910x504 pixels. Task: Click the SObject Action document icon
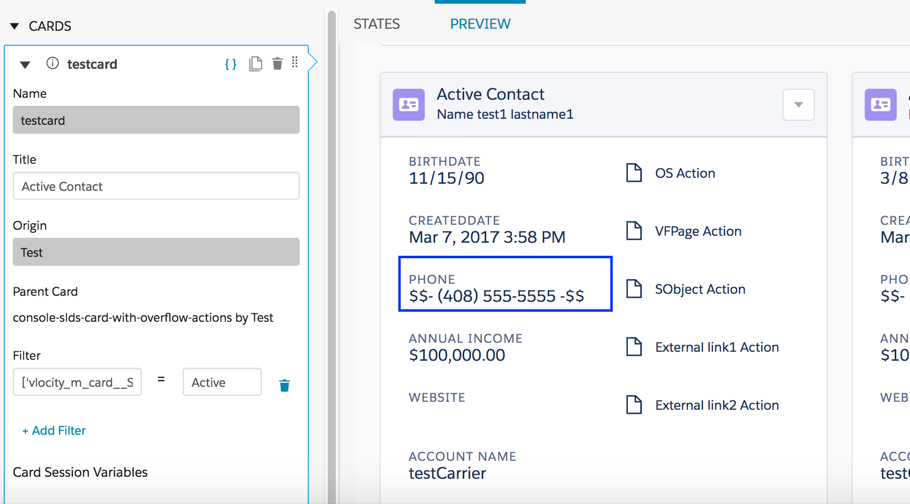634,289
